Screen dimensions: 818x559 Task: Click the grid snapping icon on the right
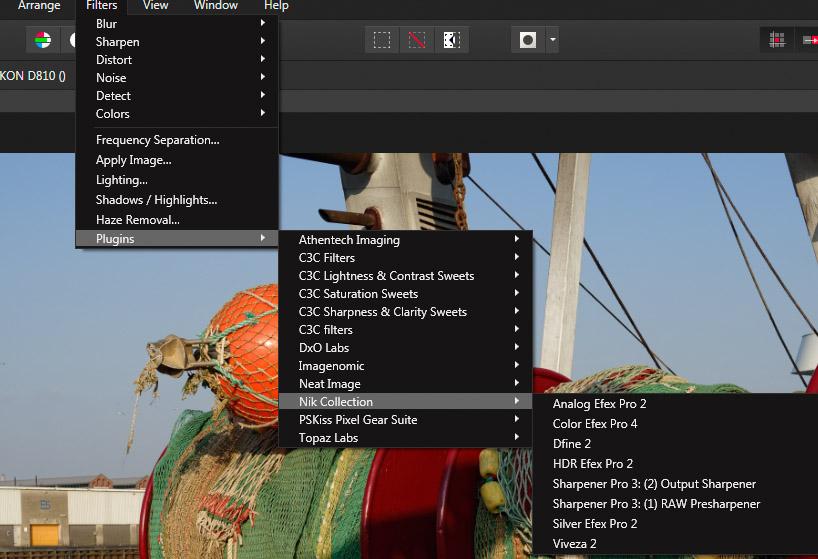[777, 40]
